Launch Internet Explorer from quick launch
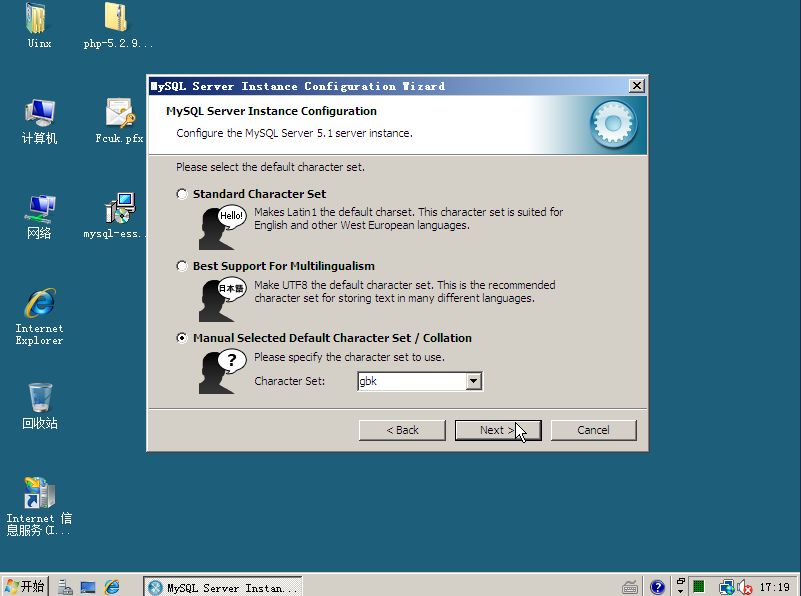This screenshot has width=801, height=596. (112, 587)
